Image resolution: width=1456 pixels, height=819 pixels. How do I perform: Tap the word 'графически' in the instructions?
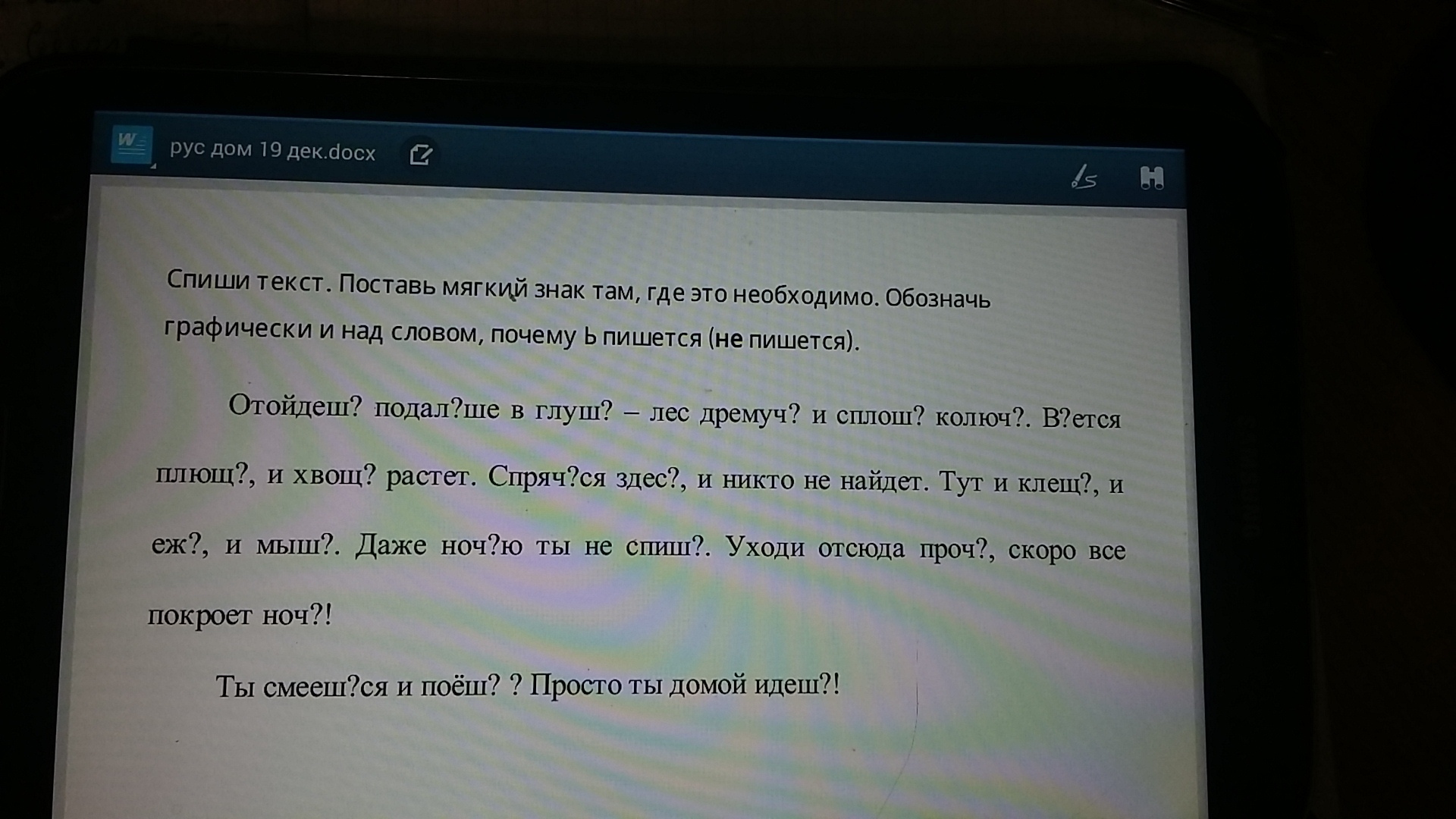coord(238,329)
